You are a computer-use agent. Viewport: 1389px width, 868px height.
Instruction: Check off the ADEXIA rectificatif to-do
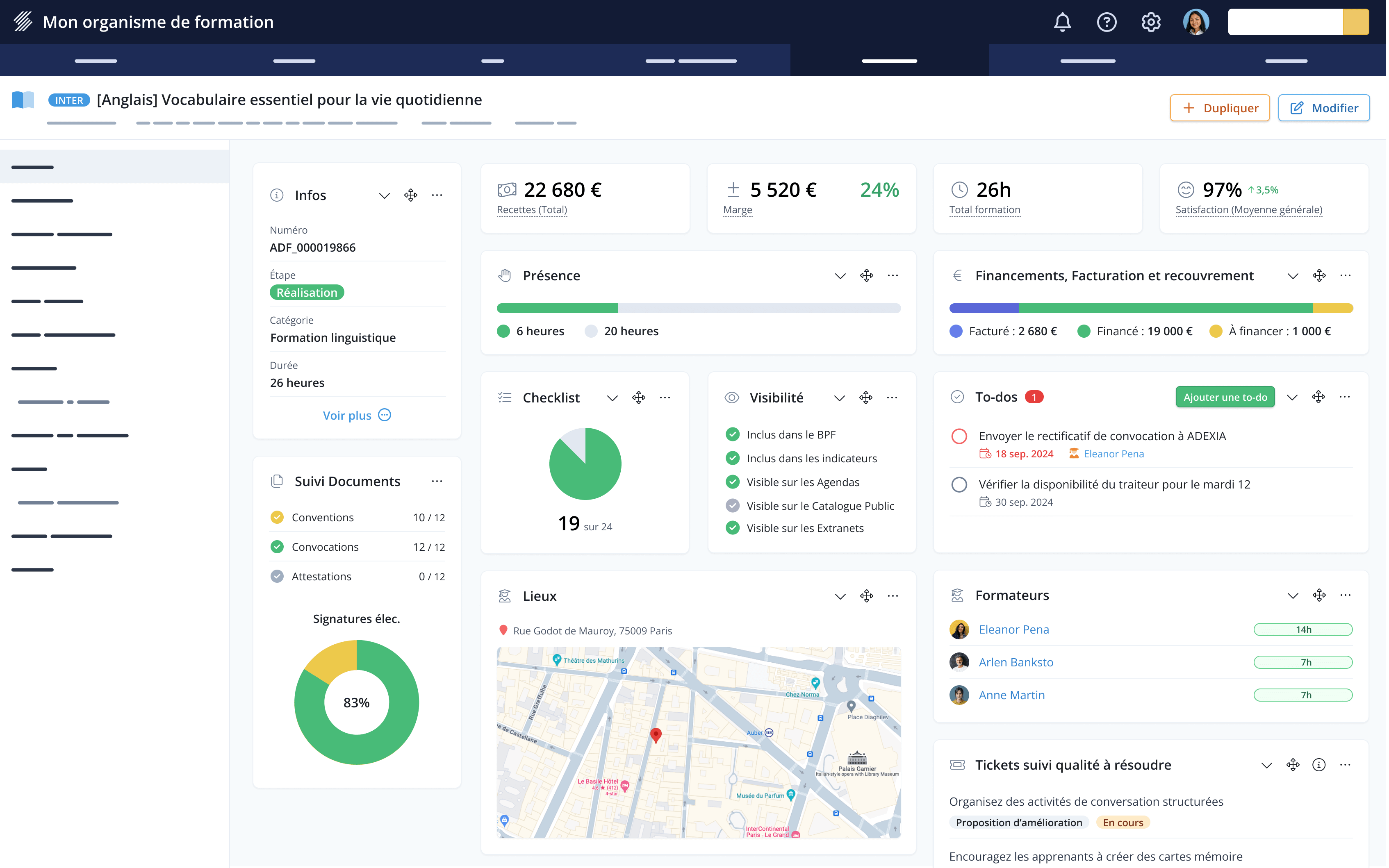click(x=959, y=436)
